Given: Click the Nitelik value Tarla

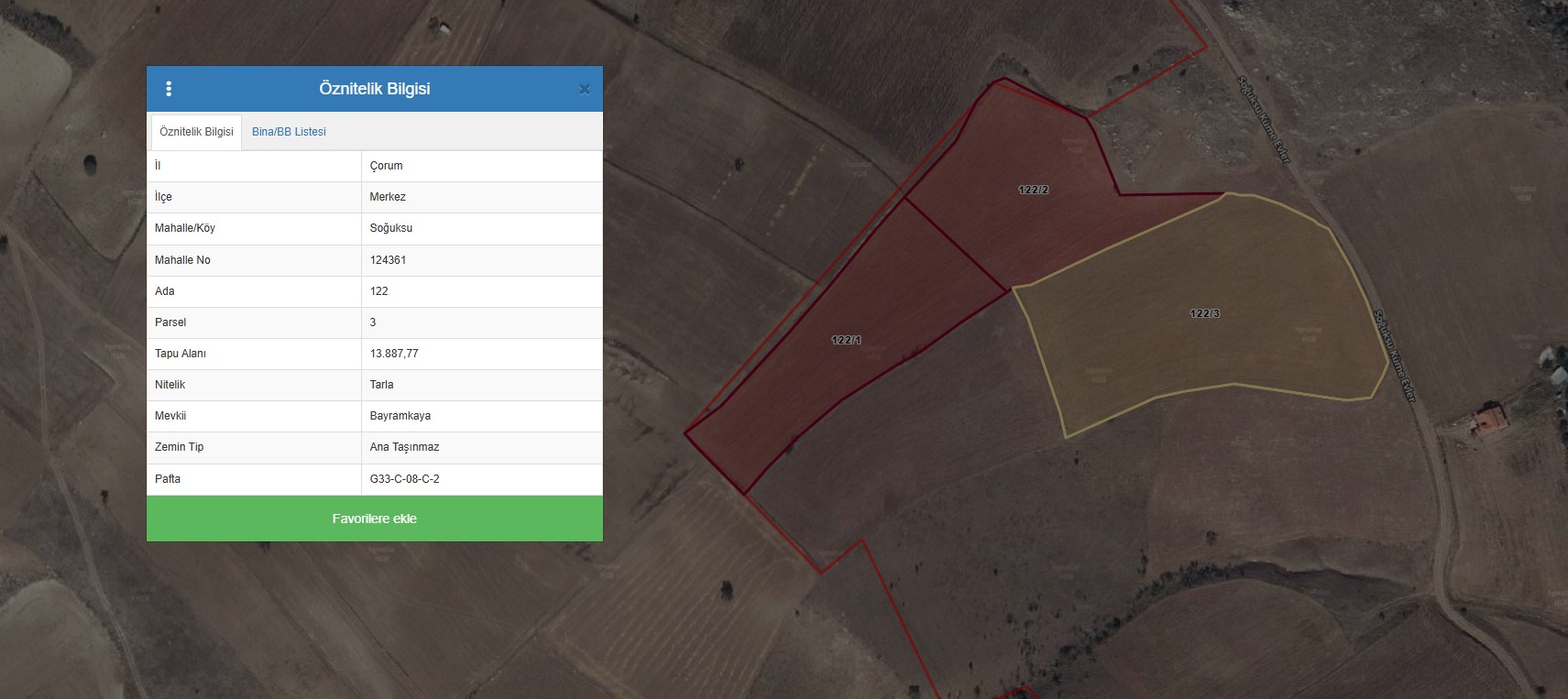Looking at the screenshot, I should tap(381, 385).
